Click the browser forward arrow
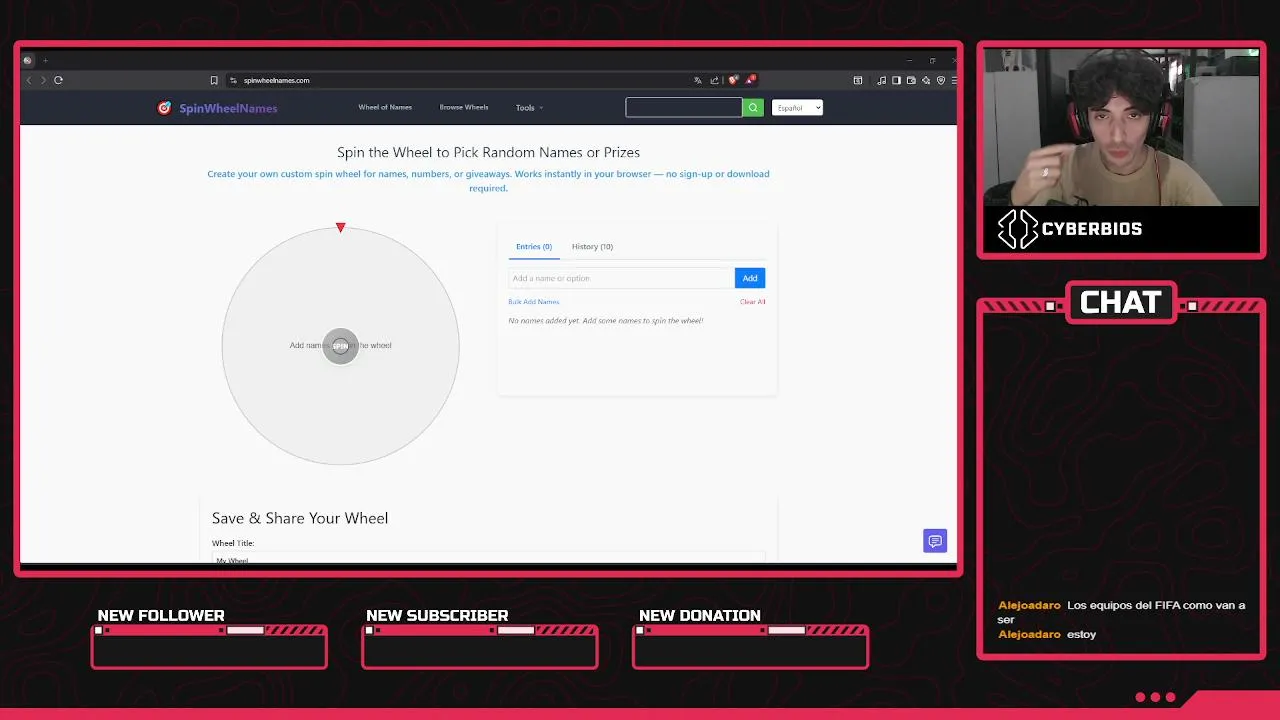 43,80
